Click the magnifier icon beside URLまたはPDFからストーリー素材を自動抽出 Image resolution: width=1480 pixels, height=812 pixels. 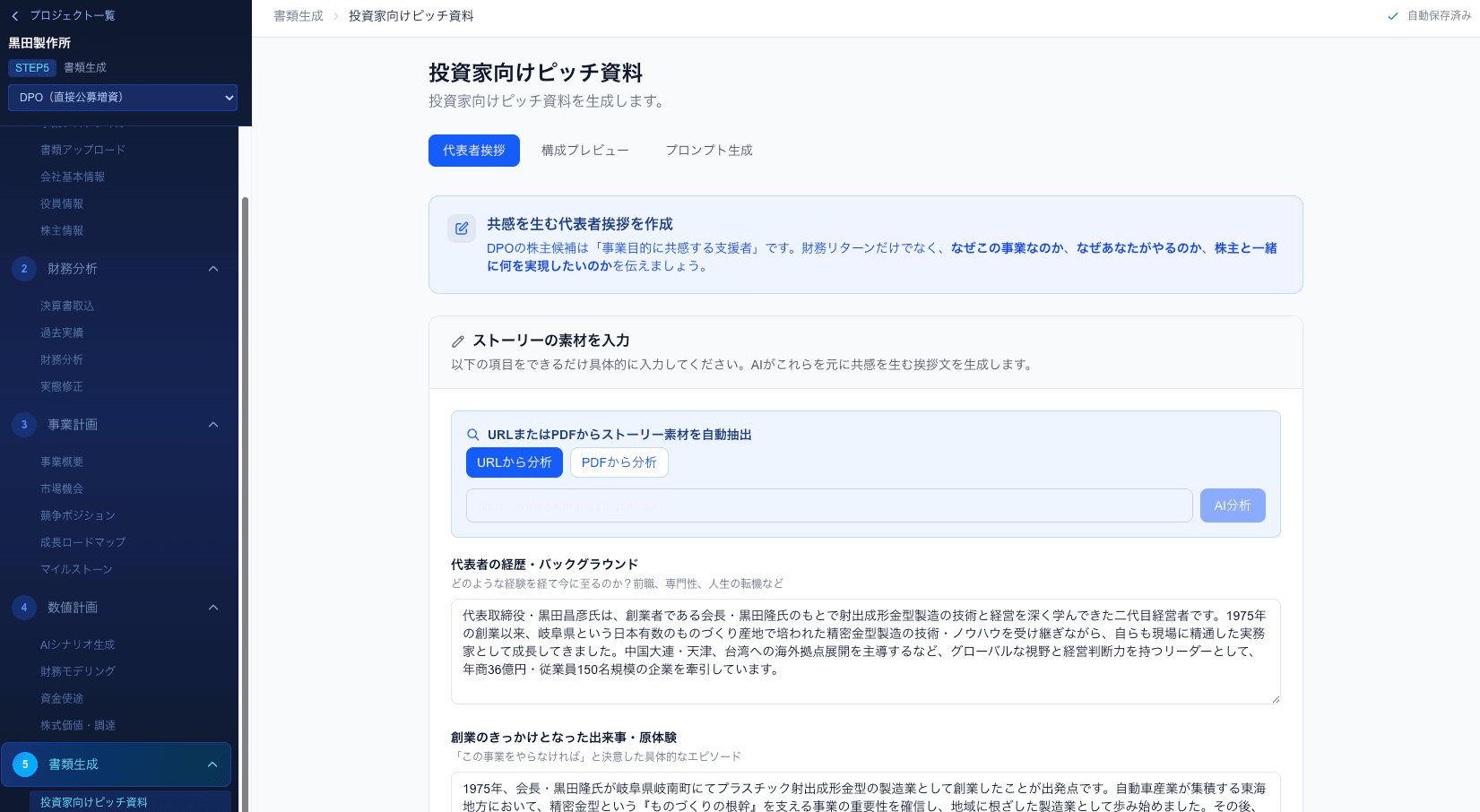point(473,435)
